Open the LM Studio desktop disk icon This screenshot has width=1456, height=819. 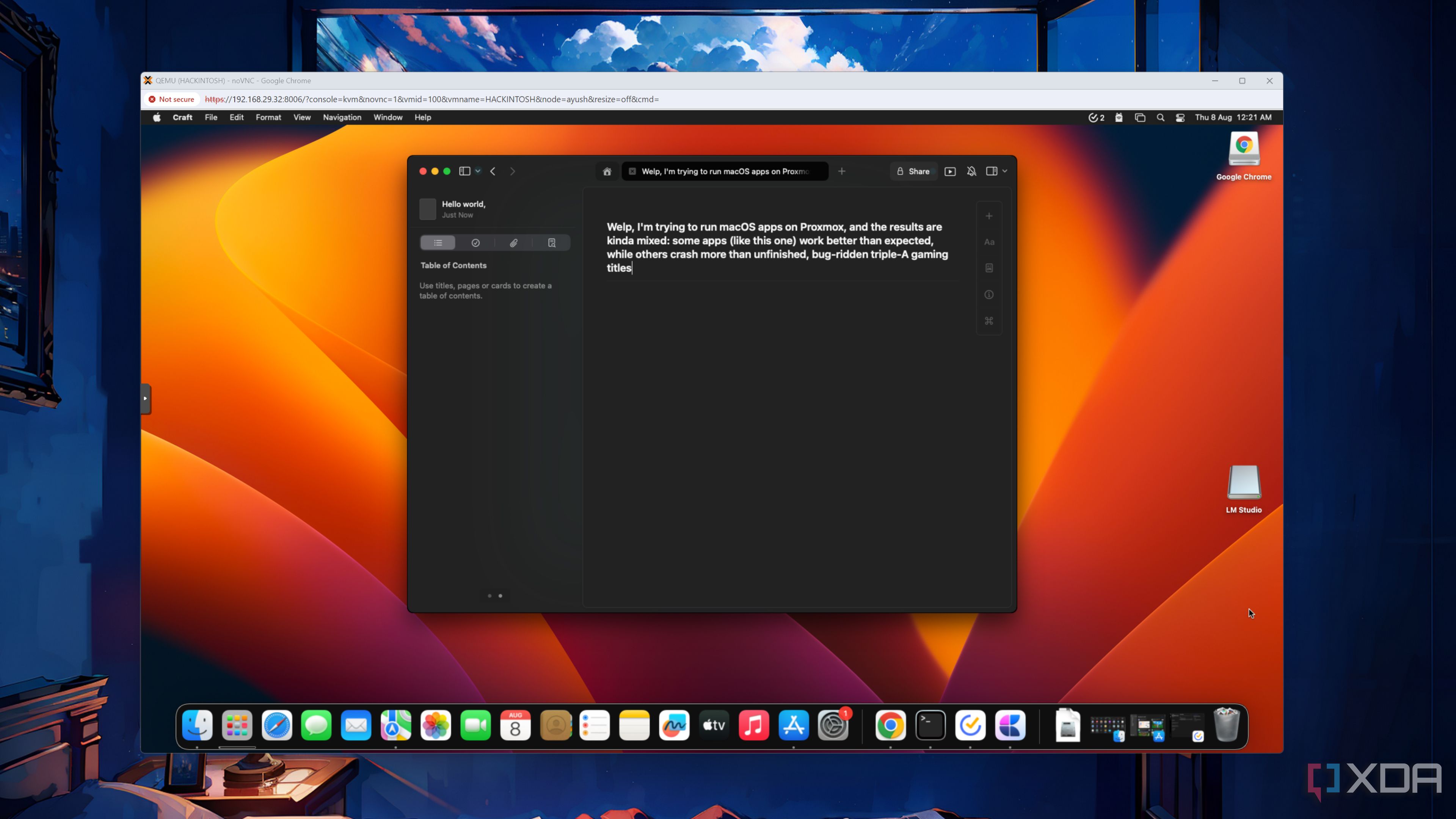[1244, 482]
